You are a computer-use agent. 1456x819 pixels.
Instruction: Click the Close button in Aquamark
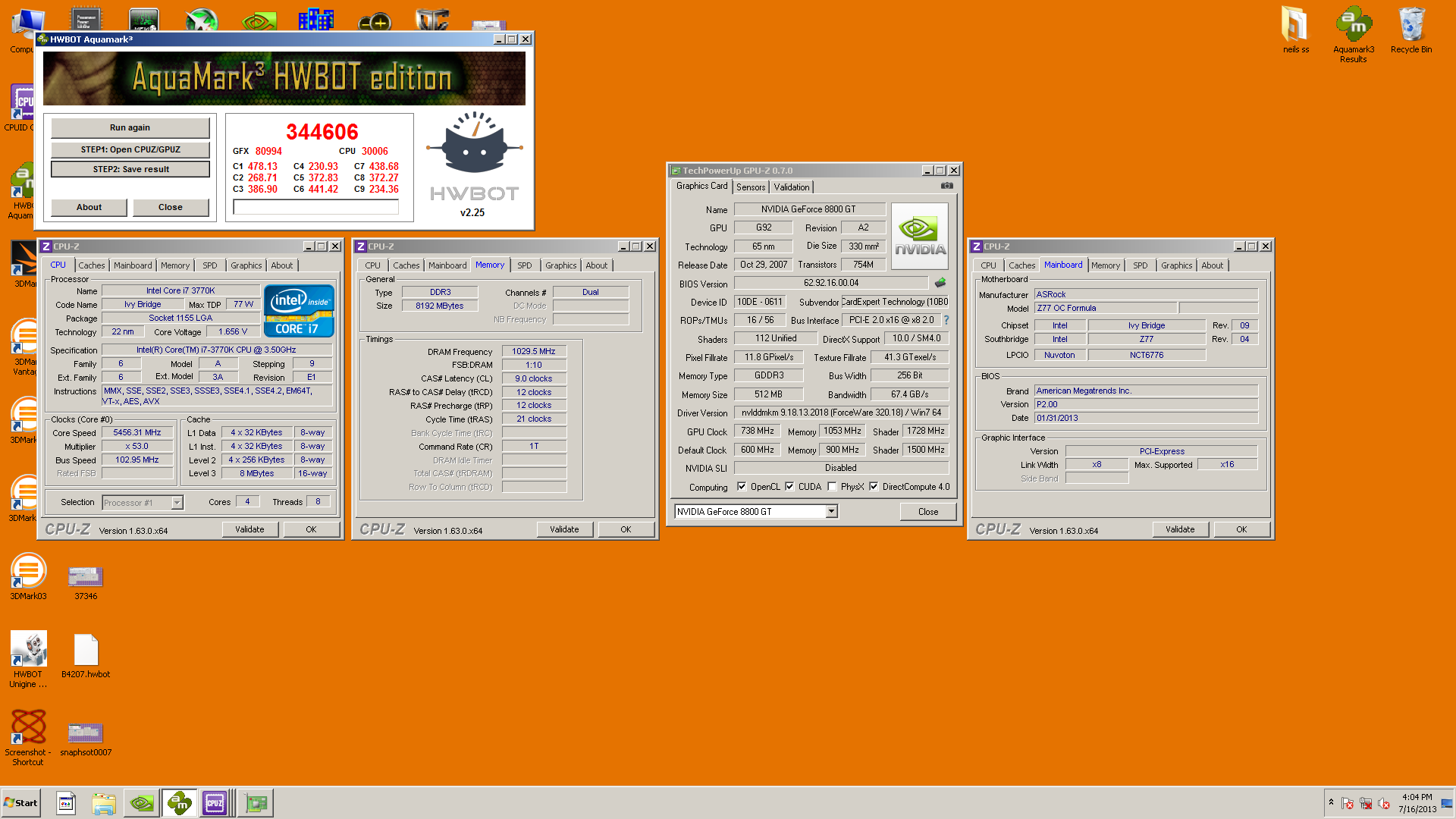pyautogui.click(x=171, y=207)
